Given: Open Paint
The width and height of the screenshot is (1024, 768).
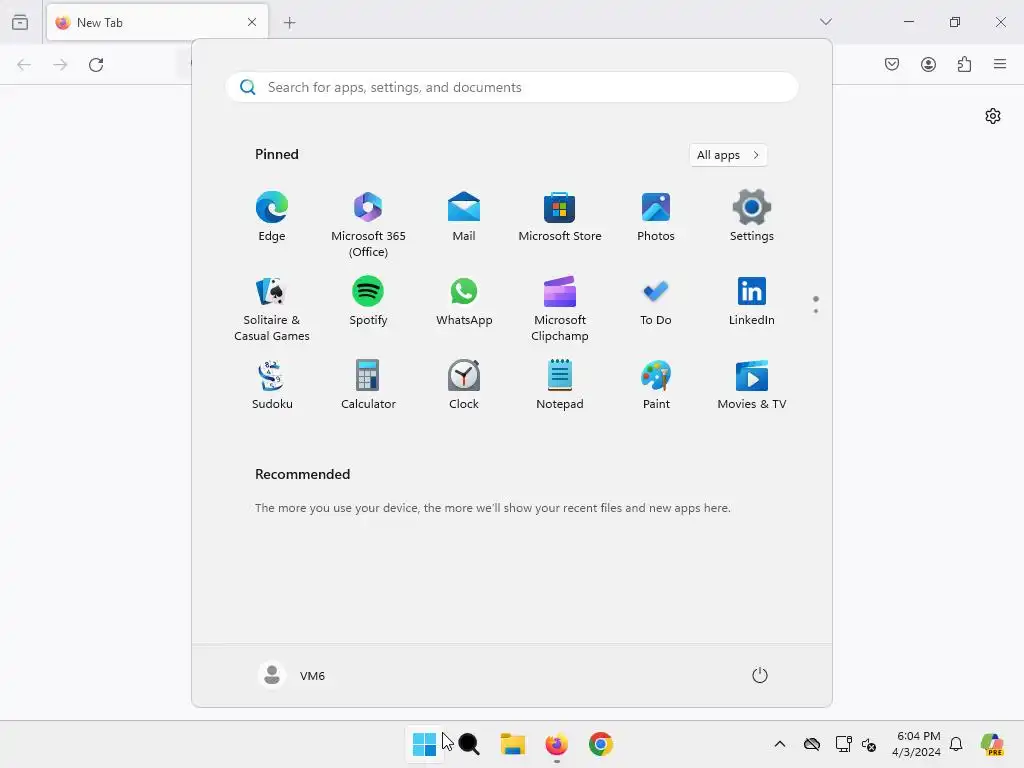Looking at the screenshot, I should [x=656, y=385].
